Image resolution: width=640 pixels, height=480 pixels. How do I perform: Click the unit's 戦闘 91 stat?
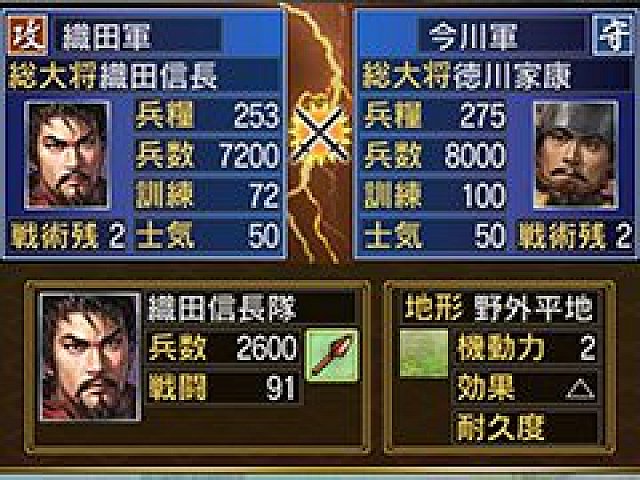pyautogui.click(x=223, y=387)
